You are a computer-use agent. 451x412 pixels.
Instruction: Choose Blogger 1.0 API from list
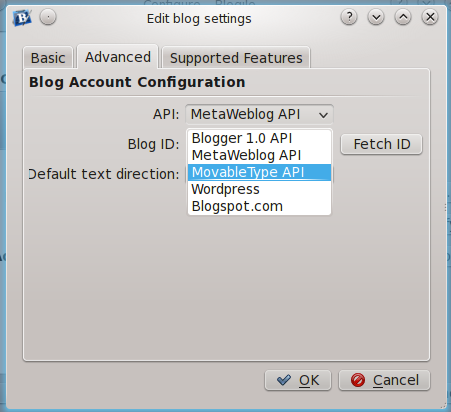click(259, 138)
